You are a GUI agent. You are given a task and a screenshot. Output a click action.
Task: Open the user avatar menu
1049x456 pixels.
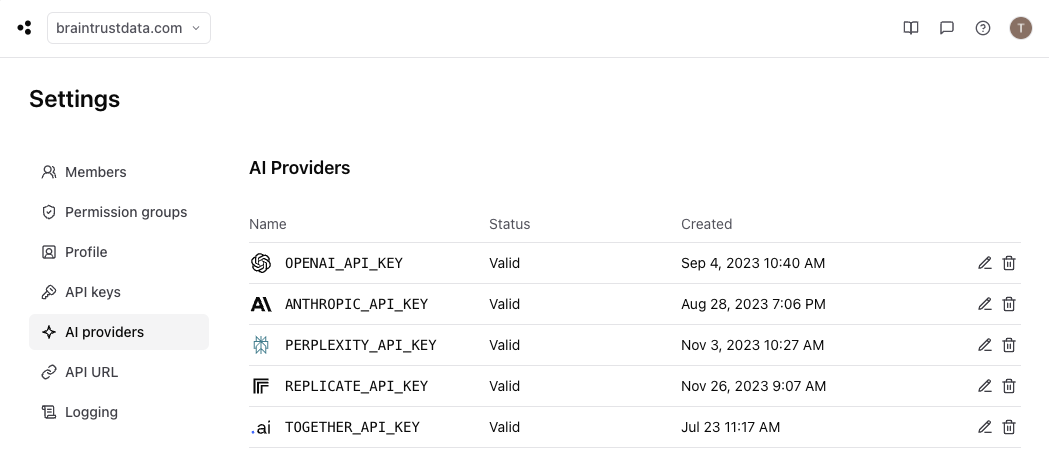click(1020, 28)
